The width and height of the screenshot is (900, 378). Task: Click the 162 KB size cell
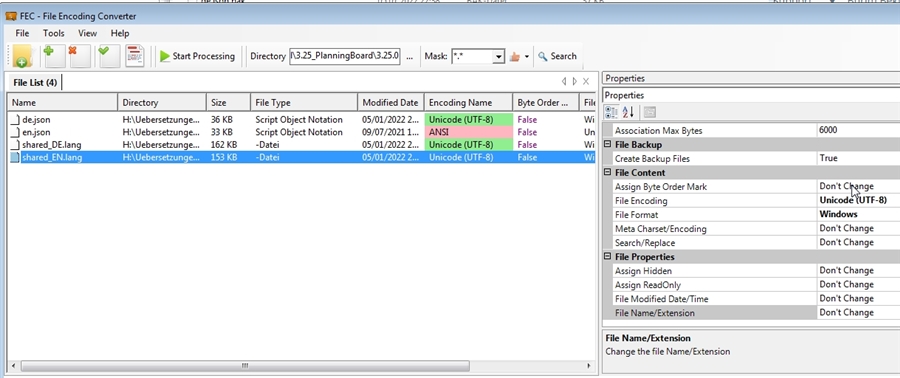(224, 145)
